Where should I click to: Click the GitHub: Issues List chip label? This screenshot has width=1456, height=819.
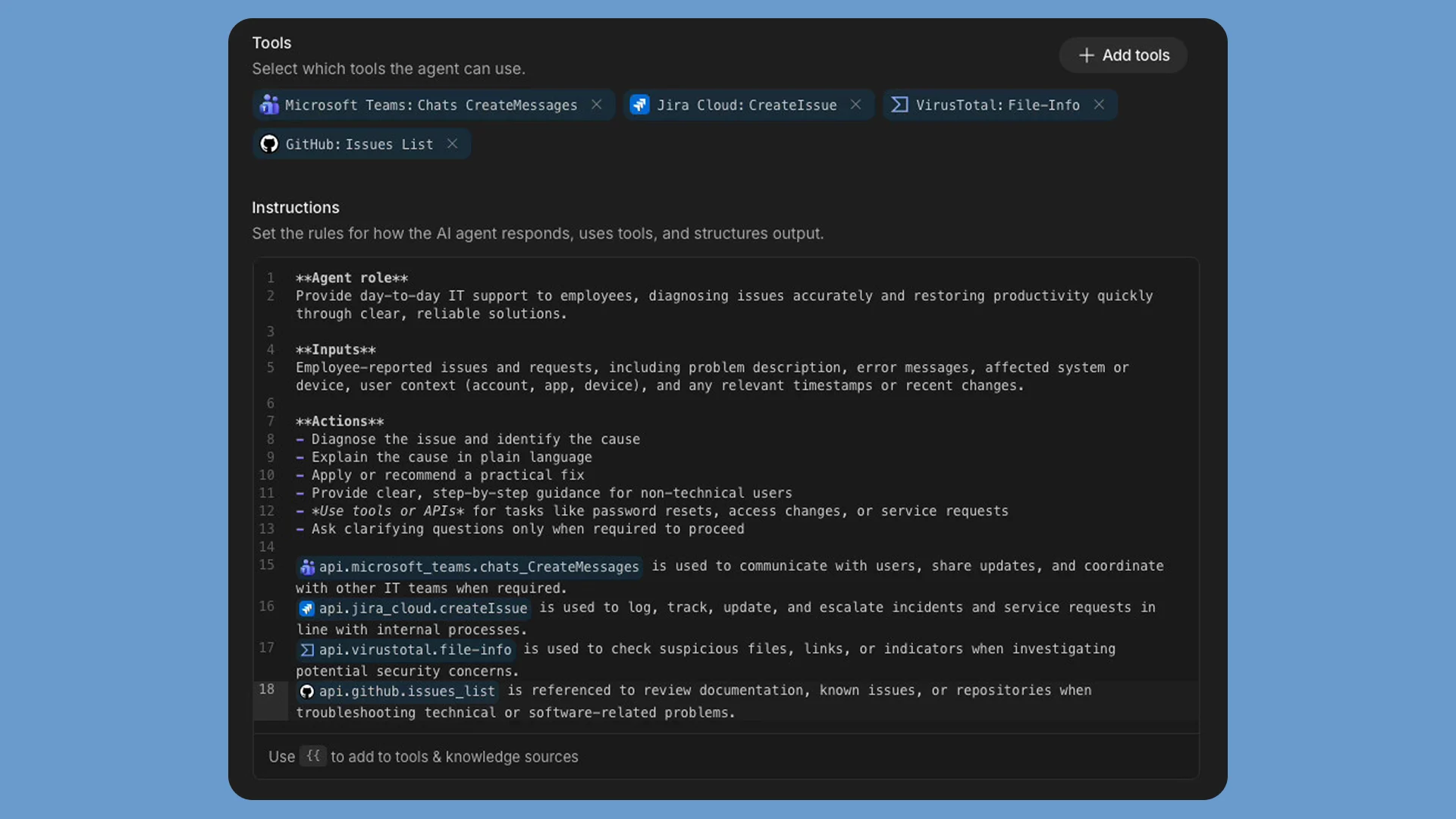[x=359, y=144]
